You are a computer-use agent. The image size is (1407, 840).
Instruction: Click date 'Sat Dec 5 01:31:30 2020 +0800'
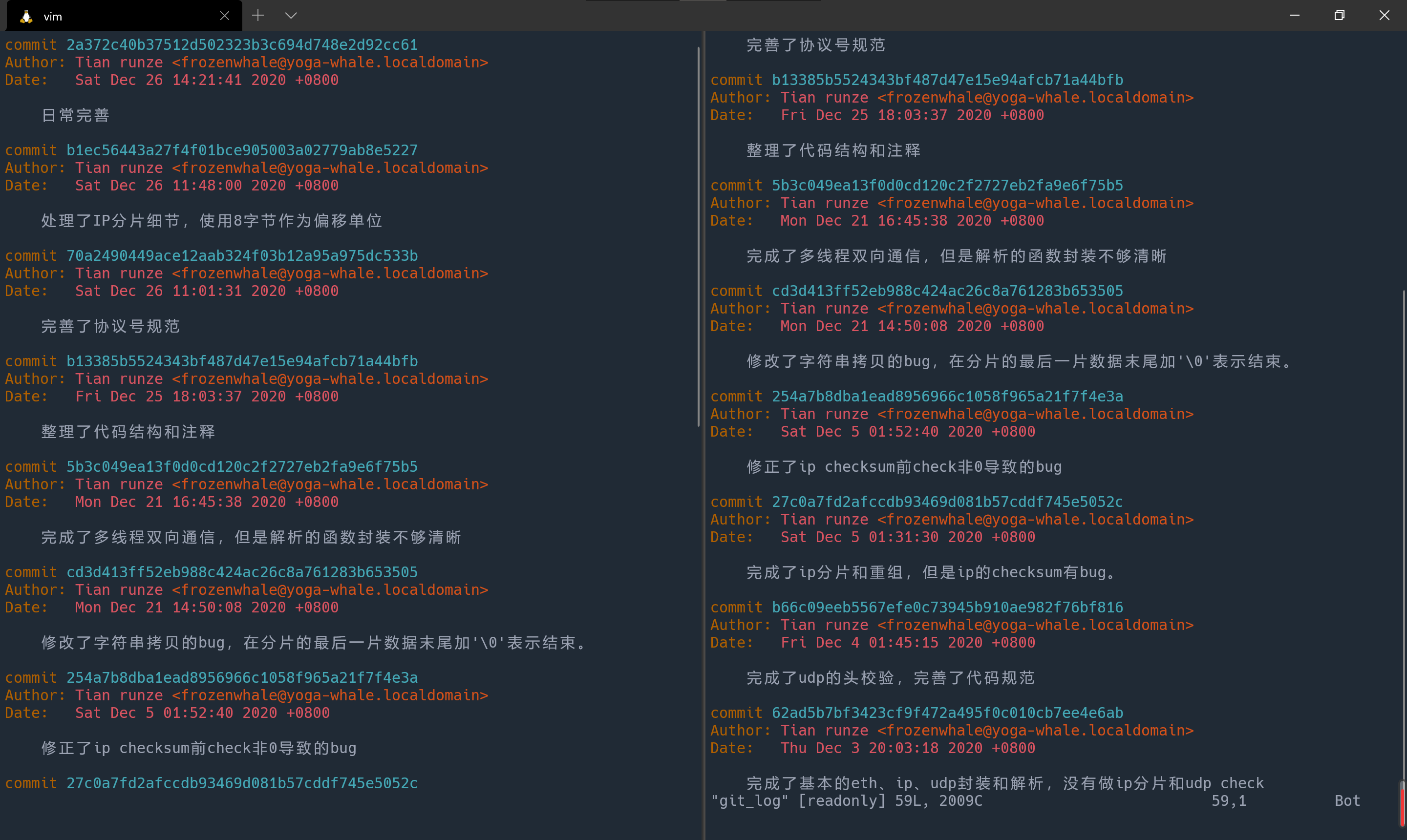pos(908,537)
